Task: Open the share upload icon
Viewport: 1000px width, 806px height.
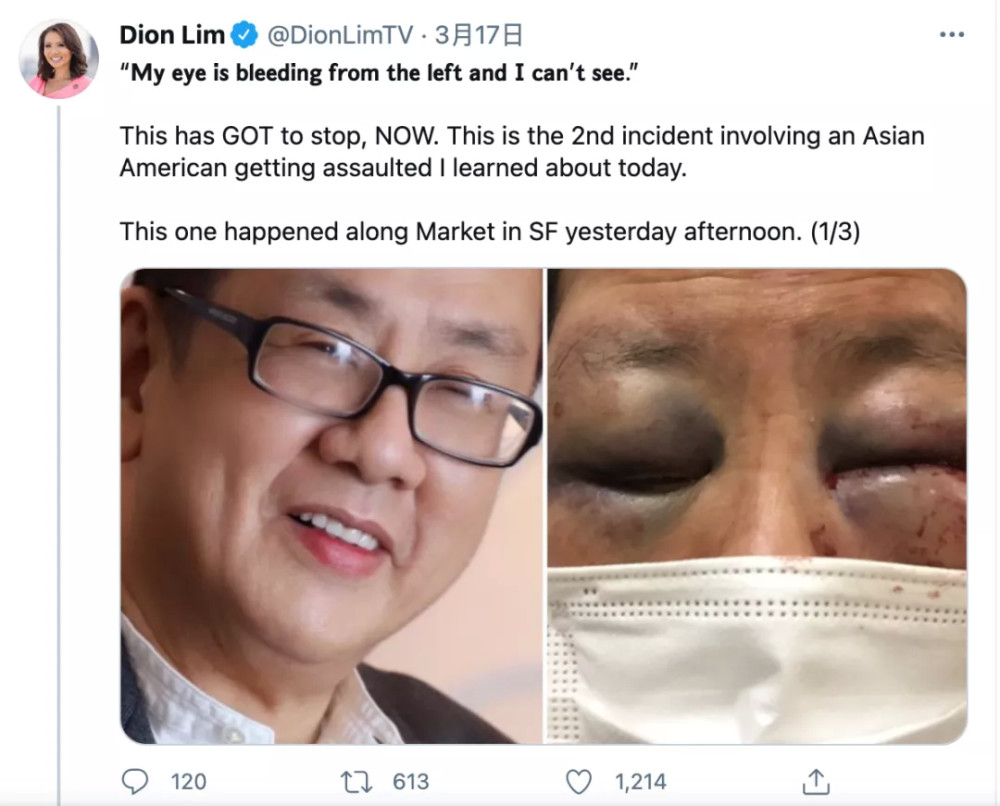Action: (816, 782)
